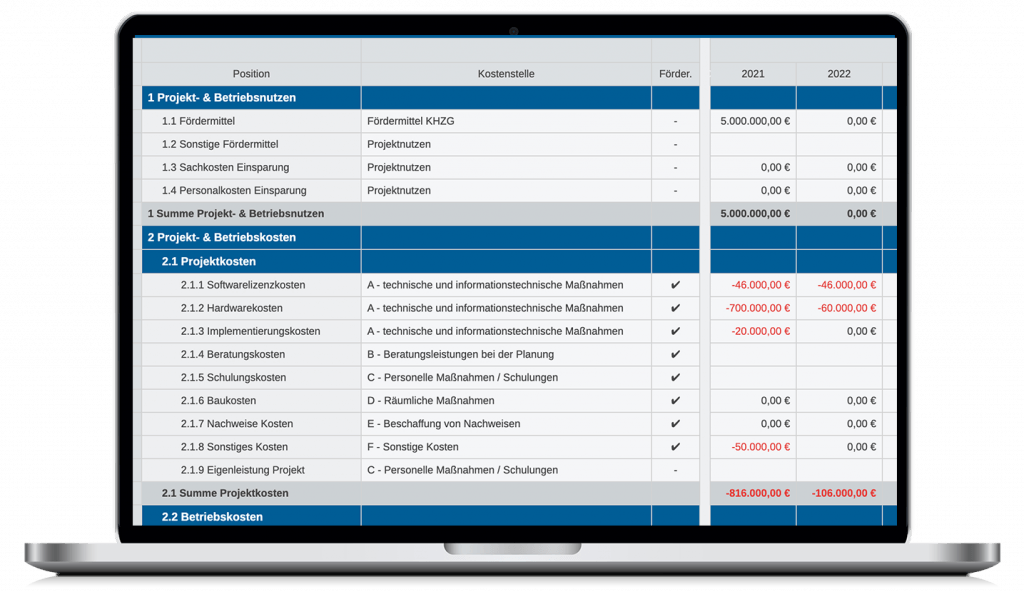Click the -60.000,00 € Hardwarekosten value

click(x=847, y=308)
